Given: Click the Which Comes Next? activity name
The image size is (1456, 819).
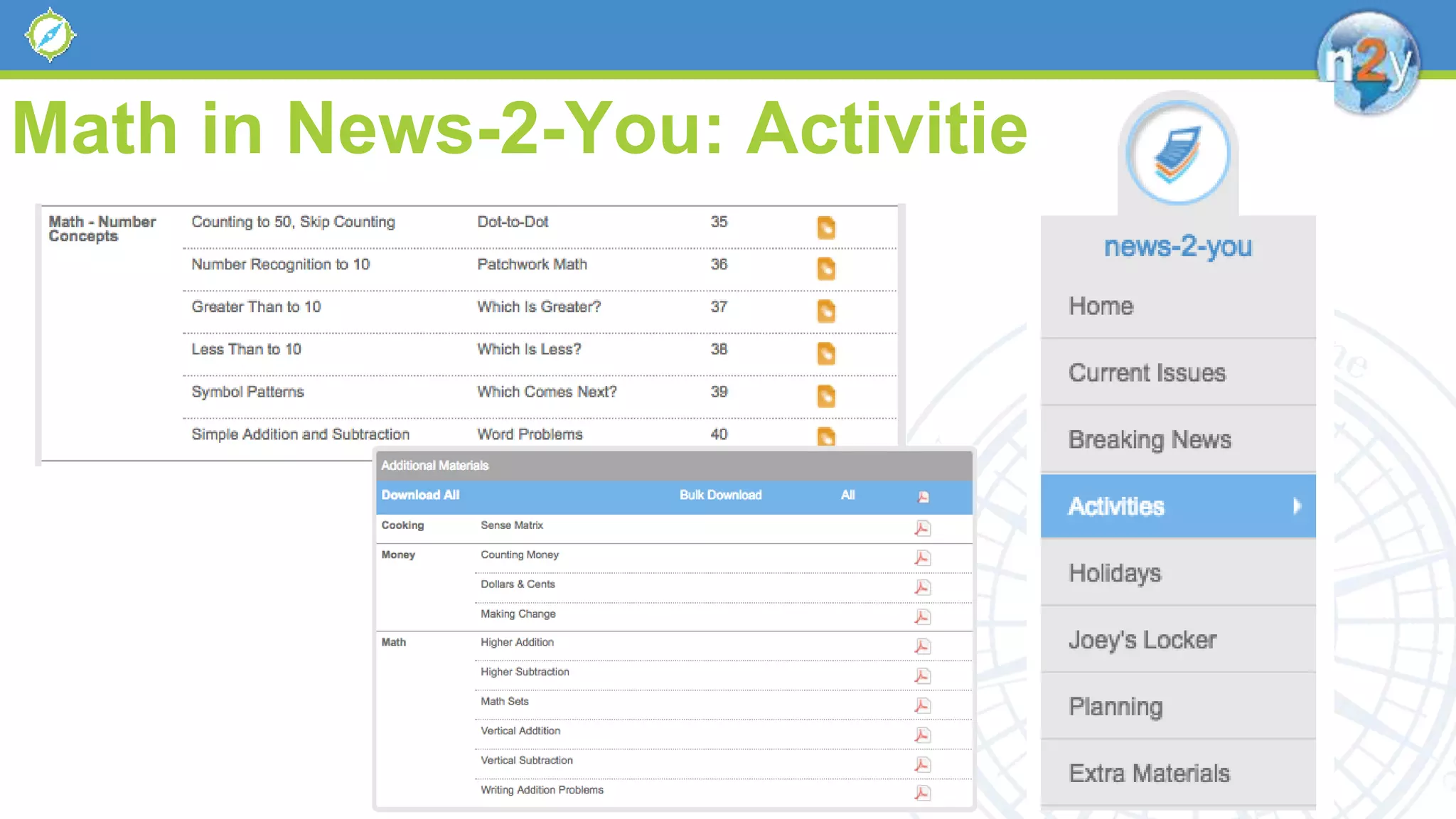Looking at the screenshot, I should pos(547,392).
